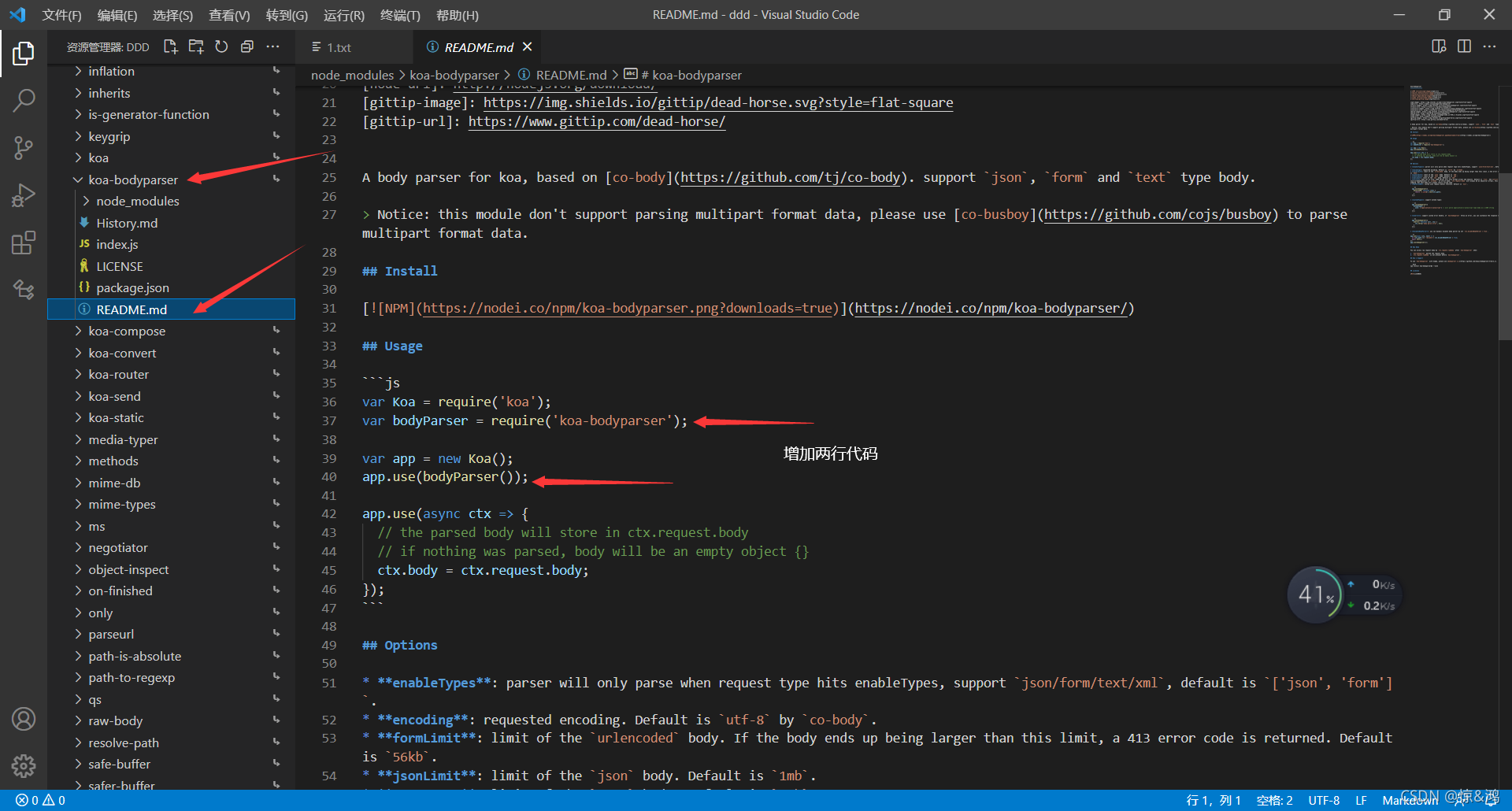
Task: Expand the inflation folder
Action: 172,71
